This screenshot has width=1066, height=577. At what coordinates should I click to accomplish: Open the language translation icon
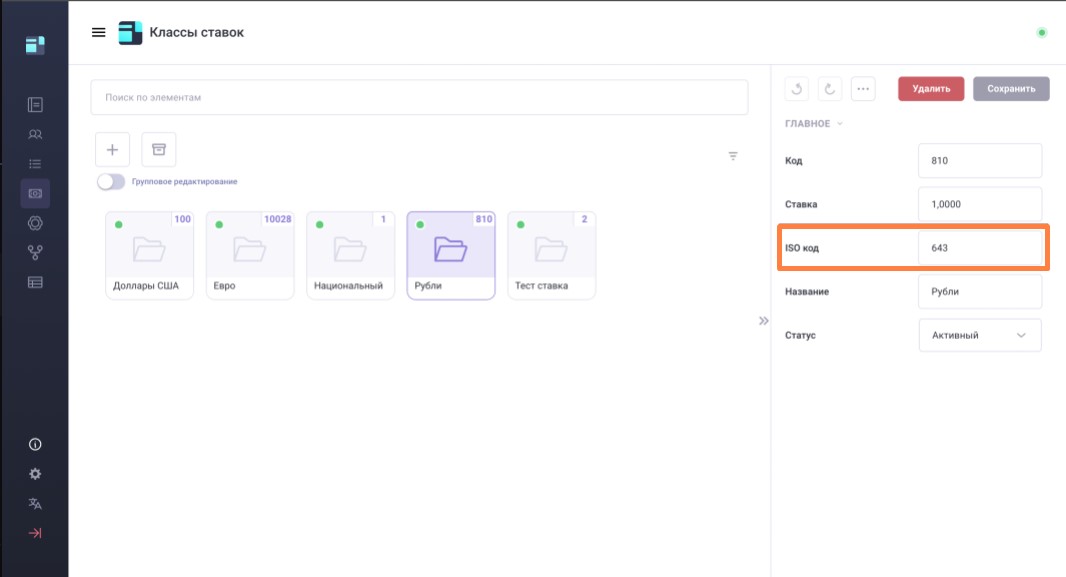pyautogui.click(x=35, y=503)
